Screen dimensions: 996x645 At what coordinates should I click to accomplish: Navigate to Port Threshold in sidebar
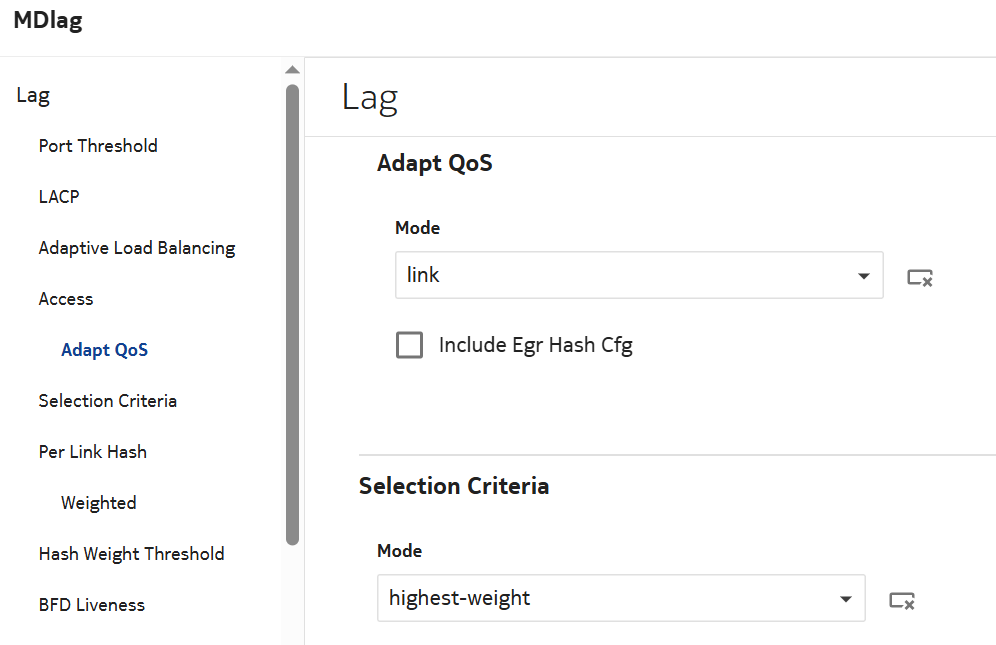point(98,146)
